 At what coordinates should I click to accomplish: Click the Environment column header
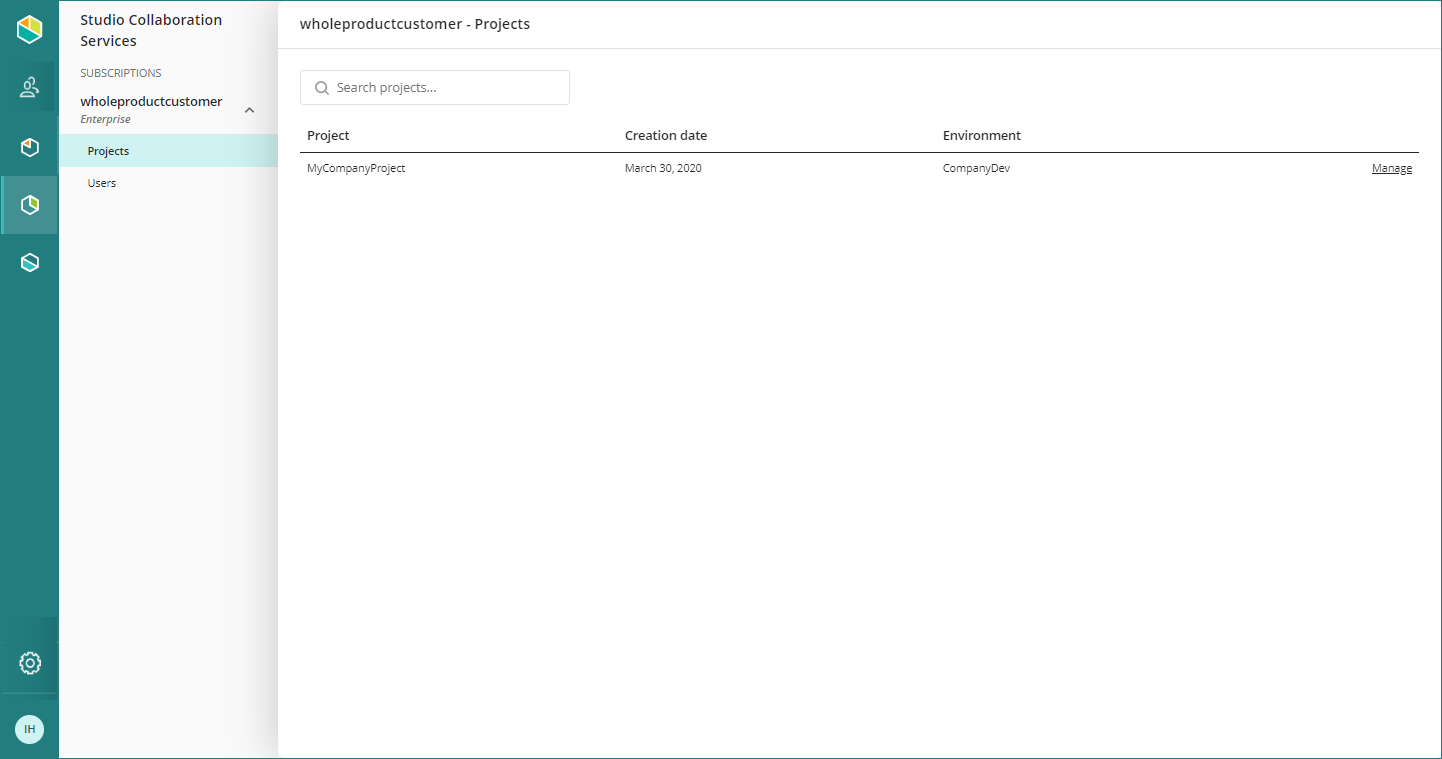(x=982, y=136)
